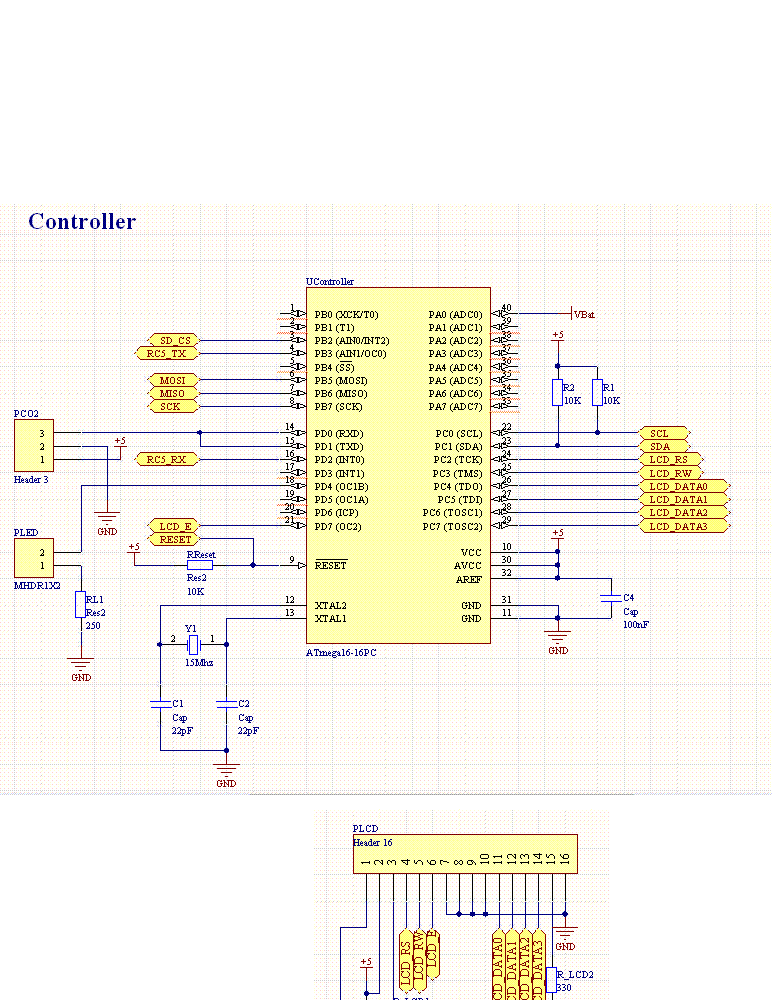Select capacitor C2
772x1000 pixels.
click(226, 704)
